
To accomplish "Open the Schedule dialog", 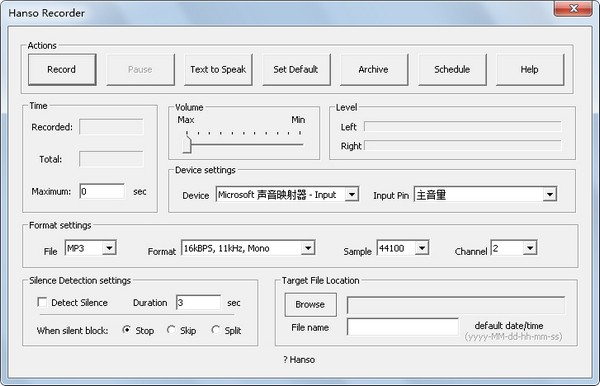I will tap(452, 70).
